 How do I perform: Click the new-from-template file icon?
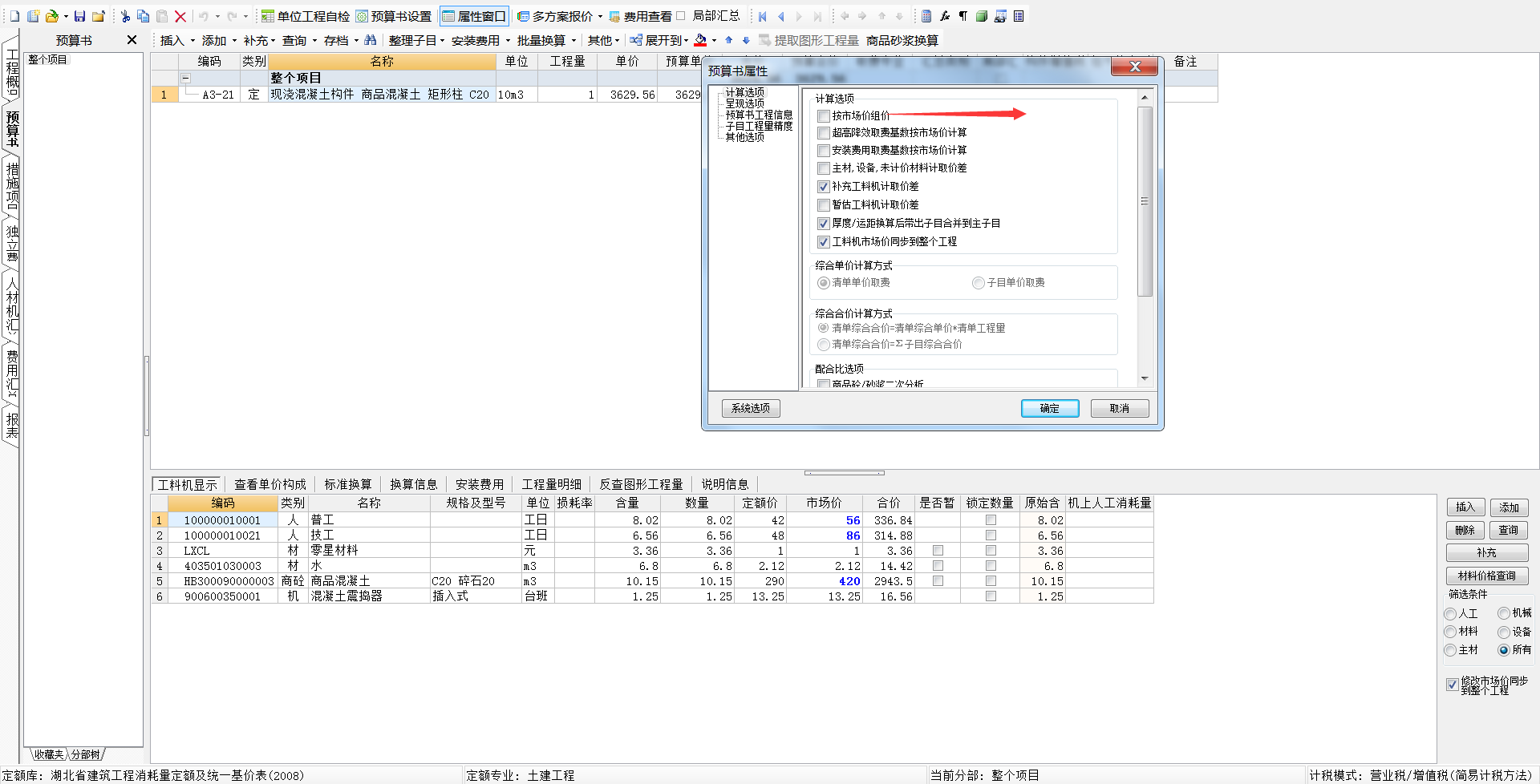[x=33, y=16]
